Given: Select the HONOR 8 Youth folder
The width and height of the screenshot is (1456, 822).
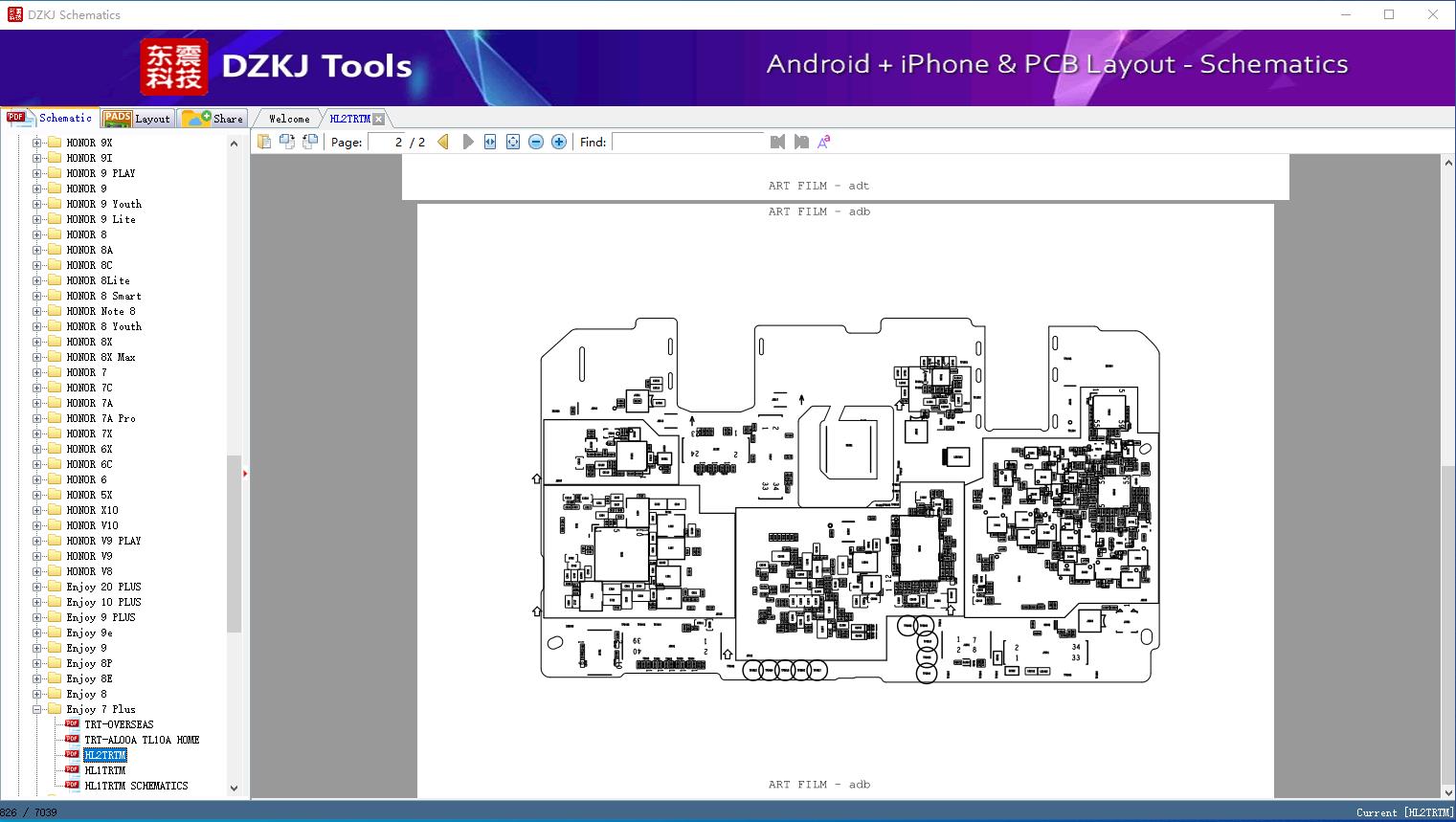Looking at the screenshot, I should [103, 326].
